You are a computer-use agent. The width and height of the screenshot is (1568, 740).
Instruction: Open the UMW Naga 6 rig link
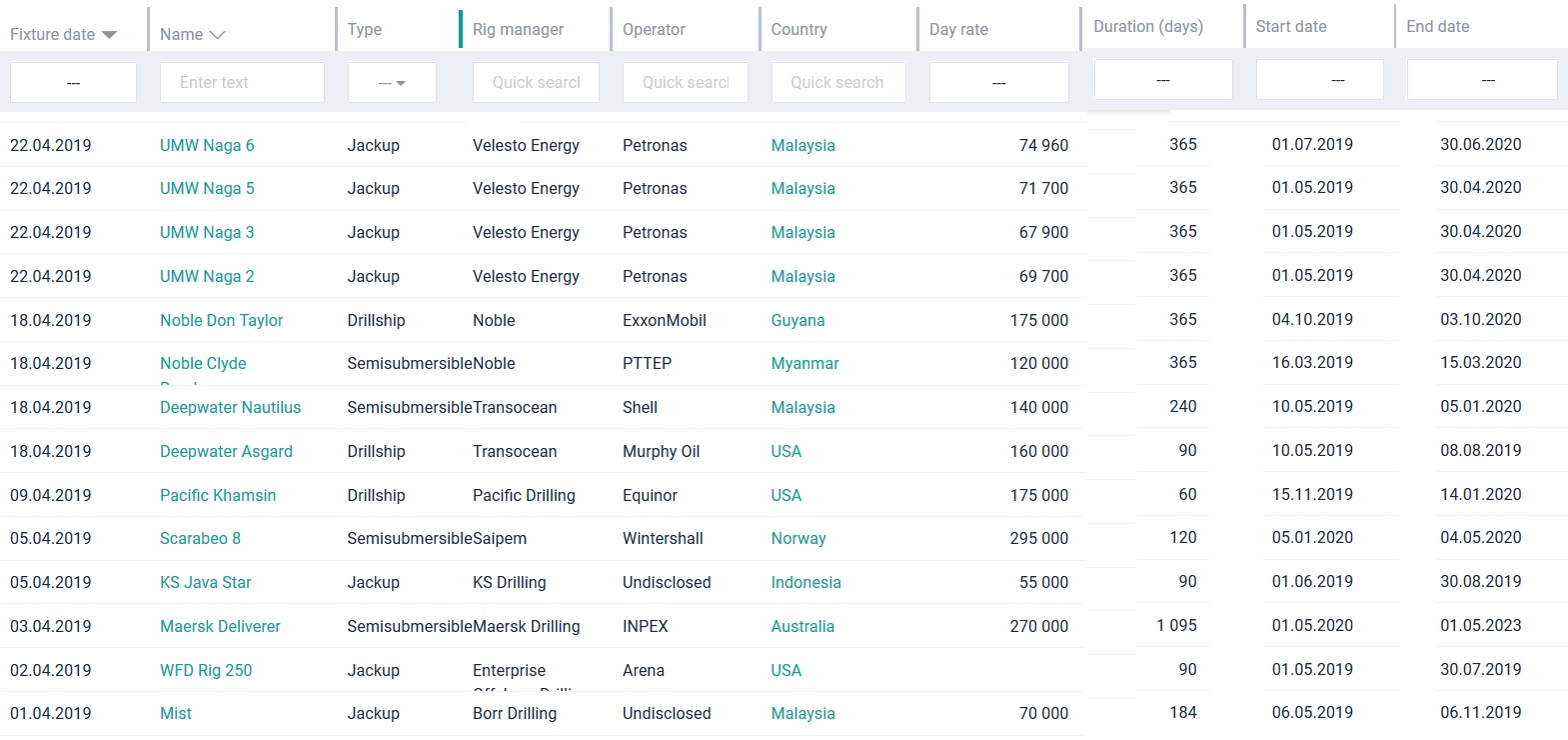point(207,145)
